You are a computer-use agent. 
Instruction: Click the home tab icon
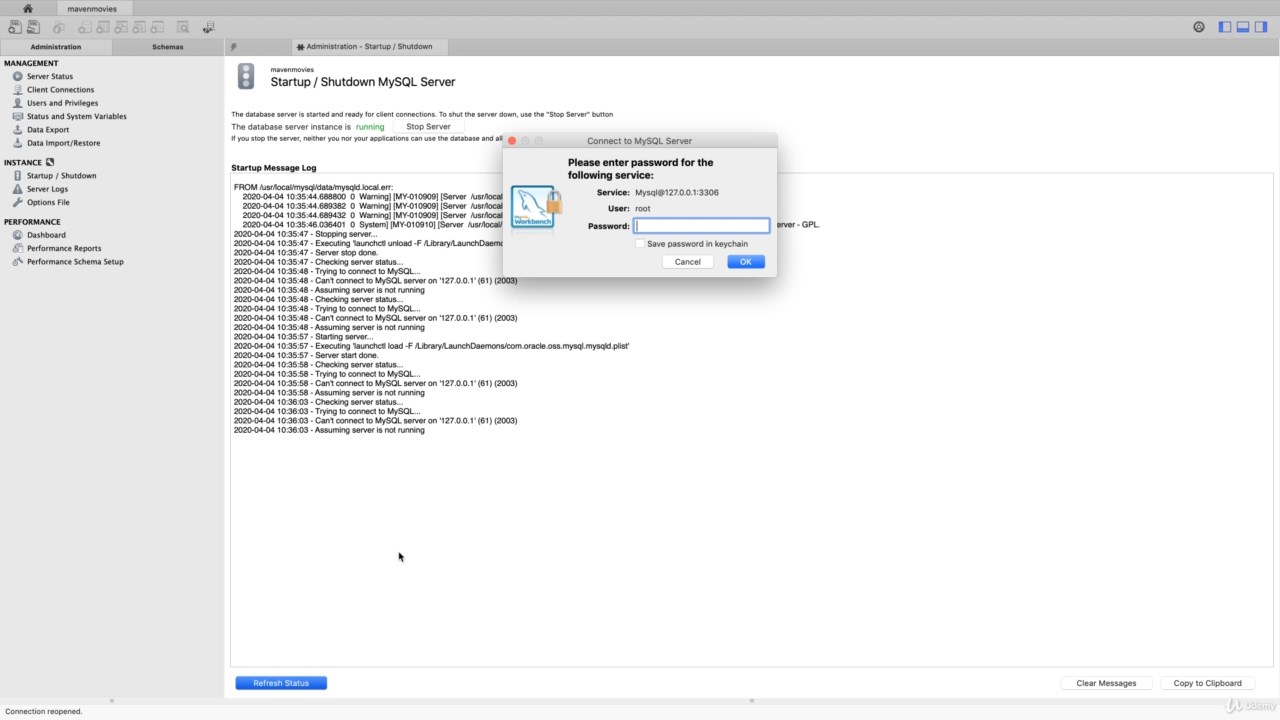coord(27,8)
